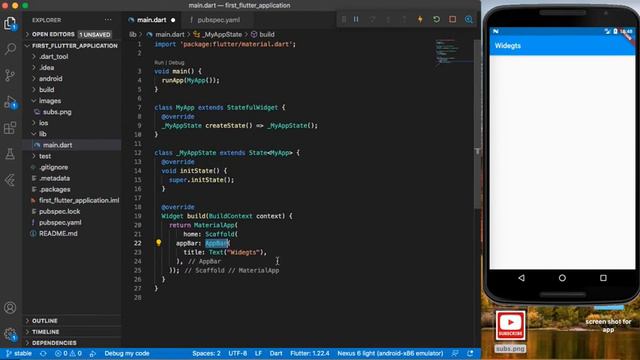Open the Testing flask icon view
640x360 pixels.
[x=10, y=154]
